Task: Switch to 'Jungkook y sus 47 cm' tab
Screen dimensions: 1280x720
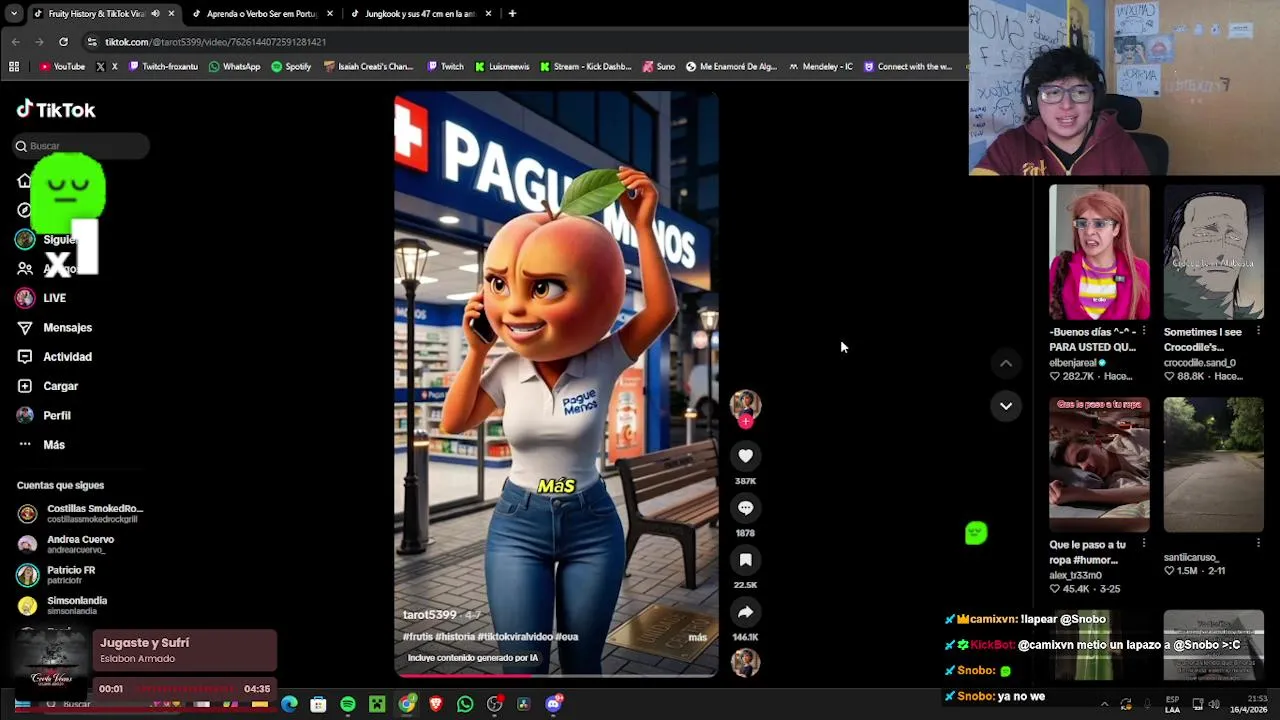Action: tap(419, 14)
